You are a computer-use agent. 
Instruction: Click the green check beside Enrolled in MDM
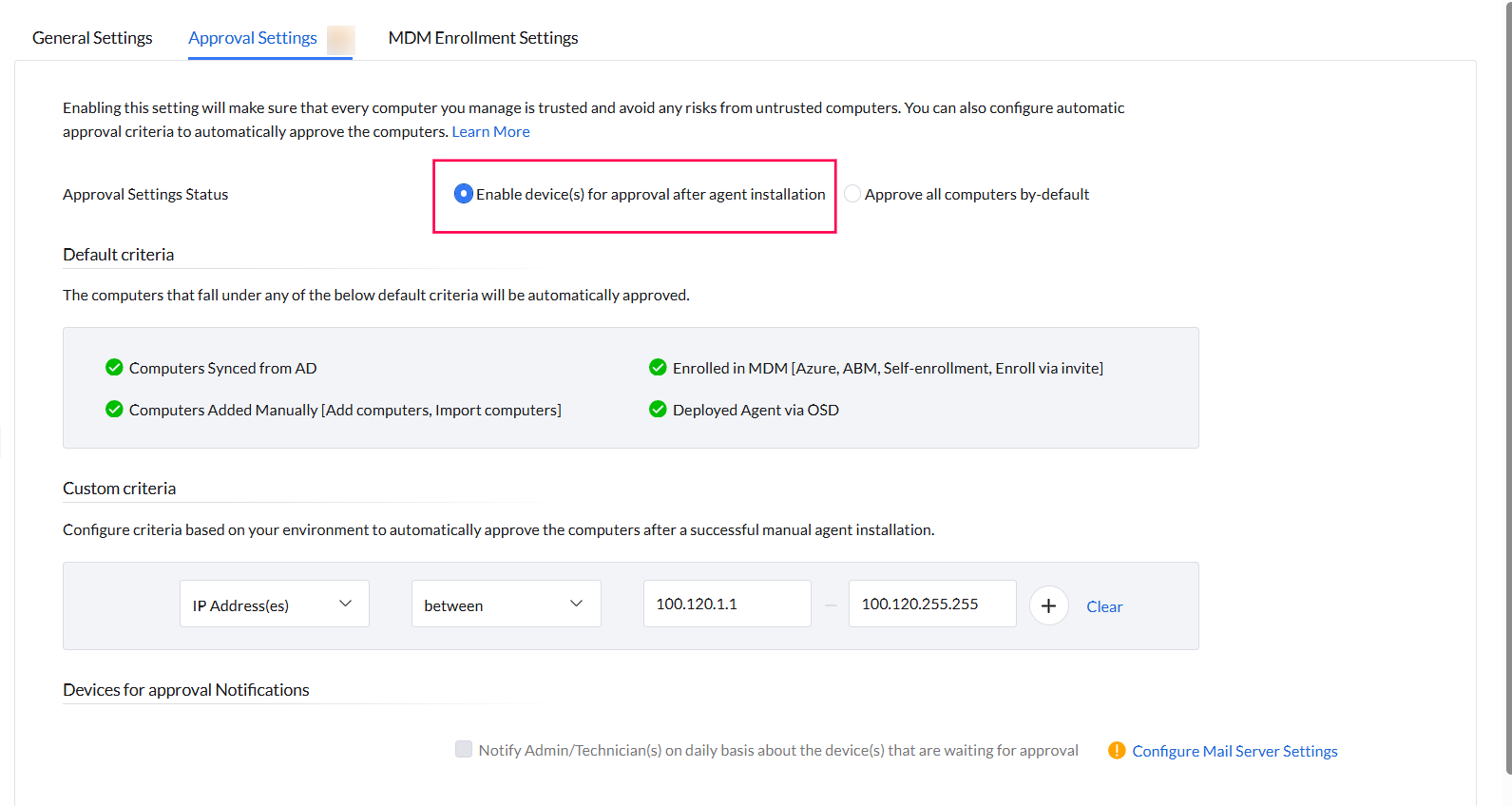[x=658, y=368]
